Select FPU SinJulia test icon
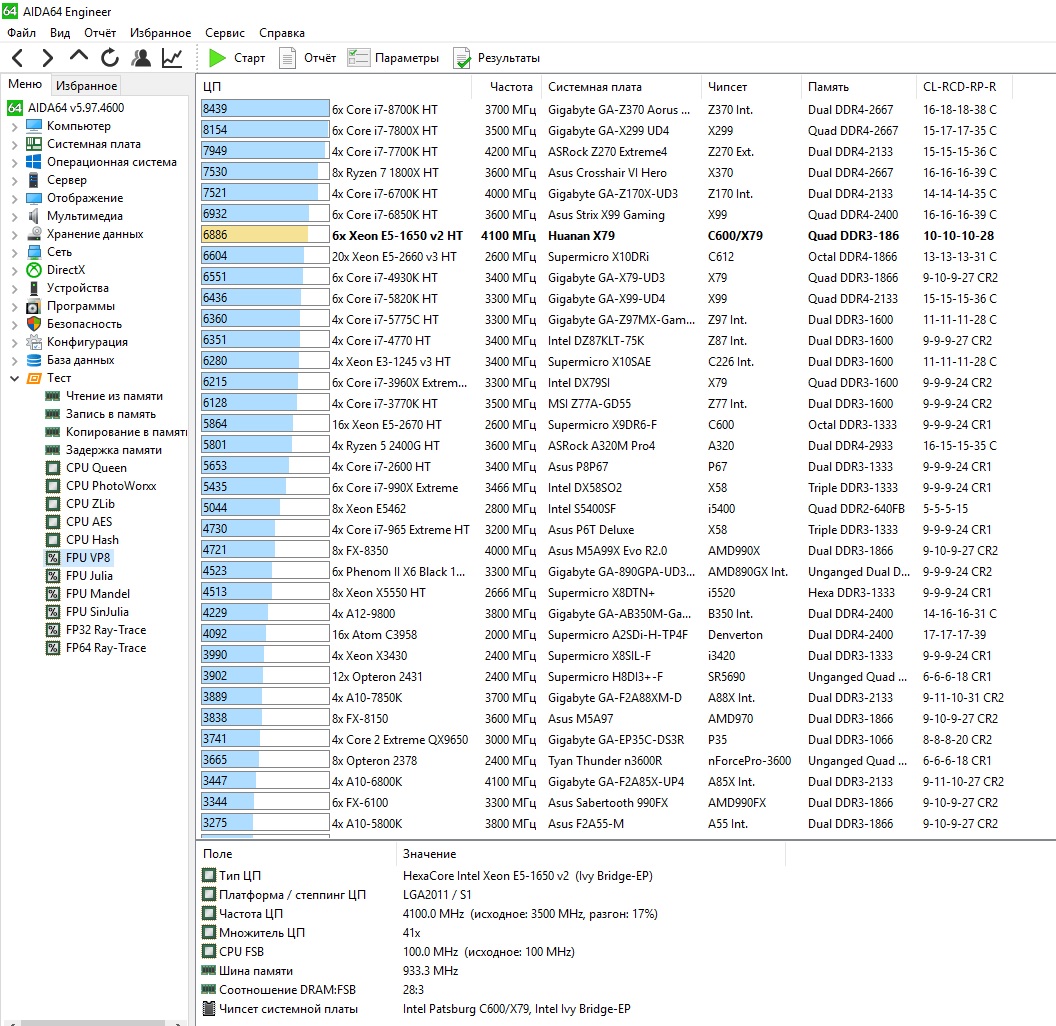 pos(53,612)
